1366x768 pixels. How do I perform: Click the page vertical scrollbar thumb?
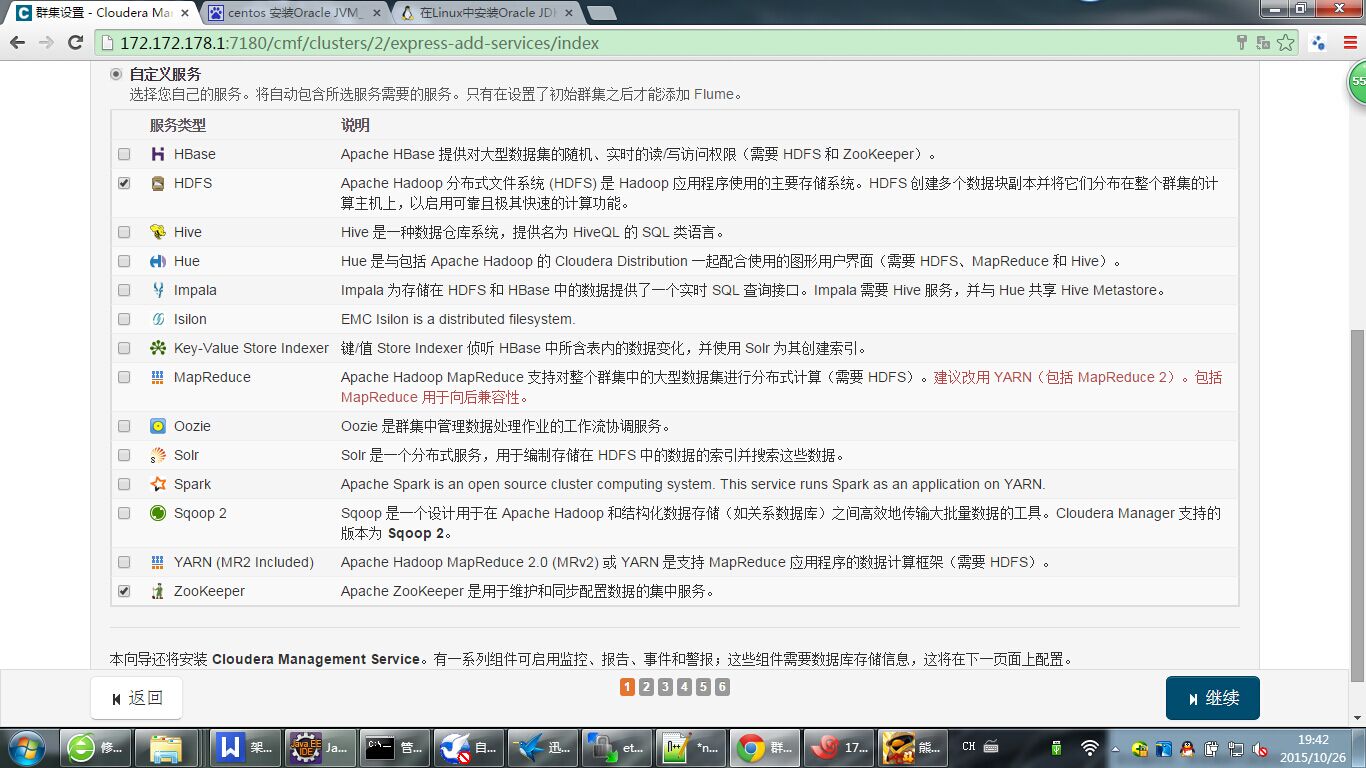(1357, 505)
